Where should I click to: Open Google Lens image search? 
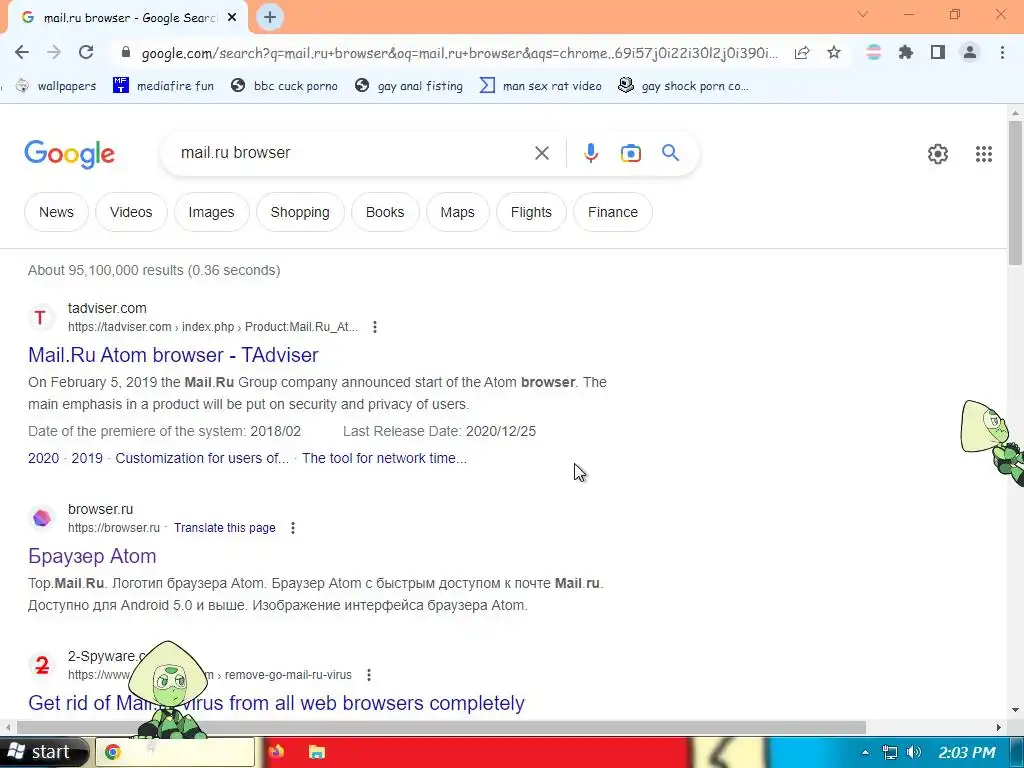(x=630, y=153)
